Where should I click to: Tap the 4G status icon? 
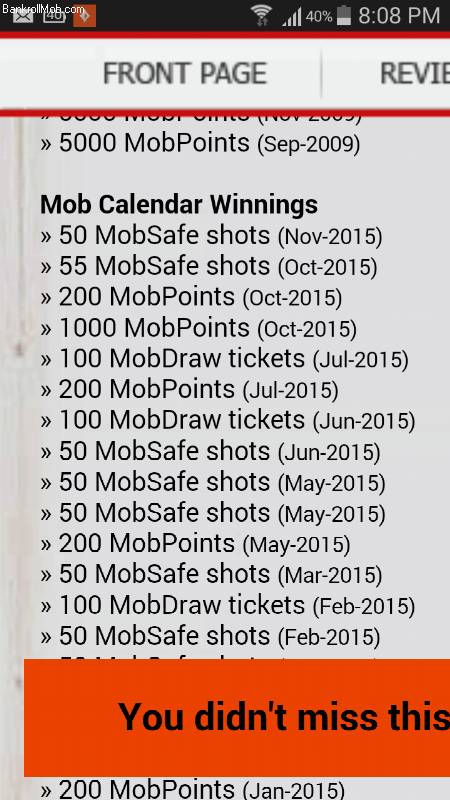tap(54, 16)
